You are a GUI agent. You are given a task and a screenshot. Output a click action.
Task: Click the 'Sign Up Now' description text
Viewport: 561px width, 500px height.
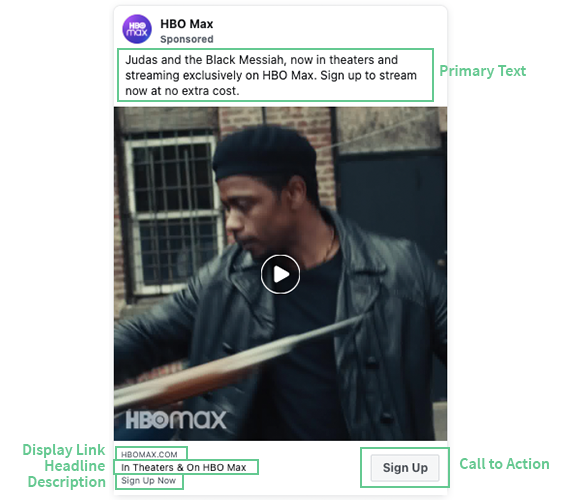148,480
